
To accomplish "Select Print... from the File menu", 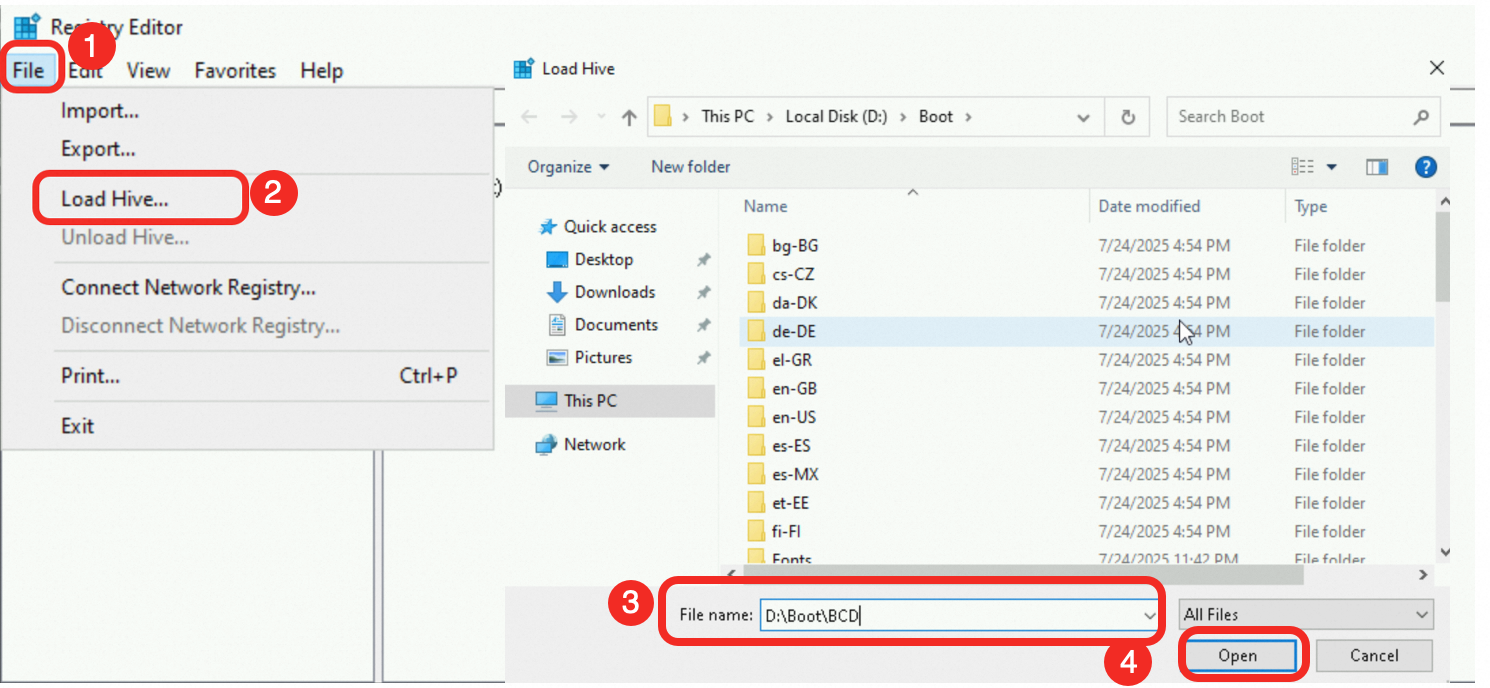I will (90, 376).
